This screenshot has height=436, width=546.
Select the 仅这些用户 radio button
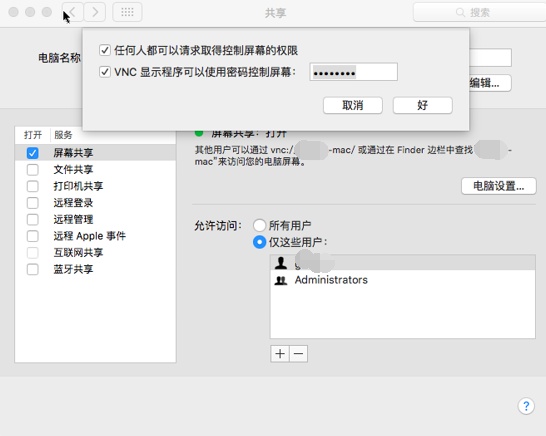[x=259, y=242]
